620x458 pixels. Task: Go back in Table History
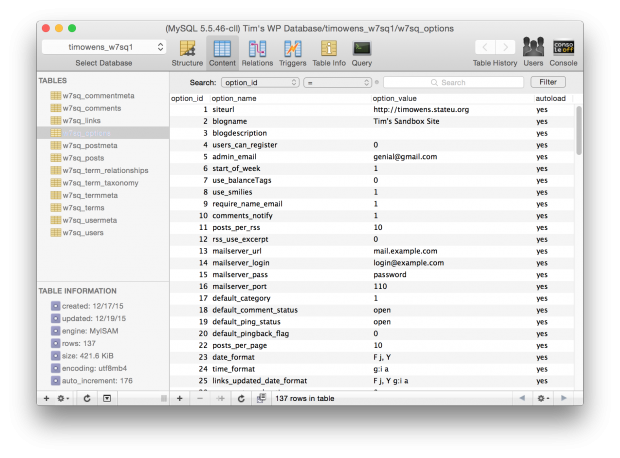point(485,47)
